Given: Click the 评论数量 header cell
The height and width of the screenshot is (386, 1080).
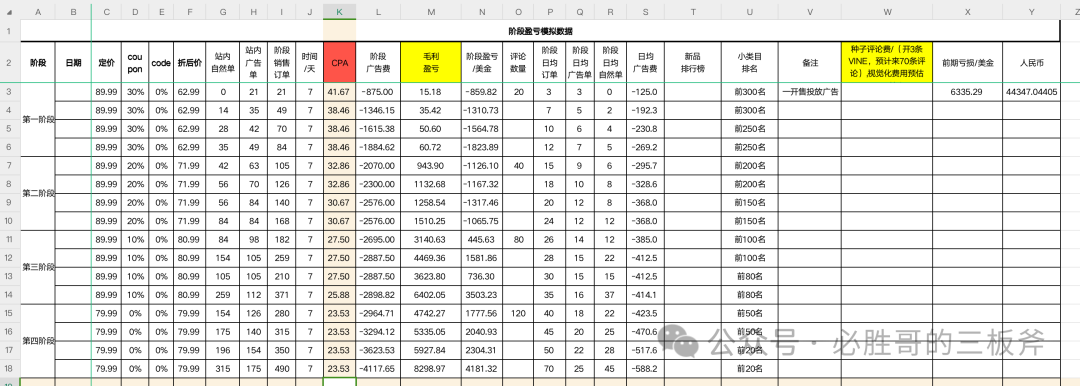Looking at the screenshot, I should (518, 63).
